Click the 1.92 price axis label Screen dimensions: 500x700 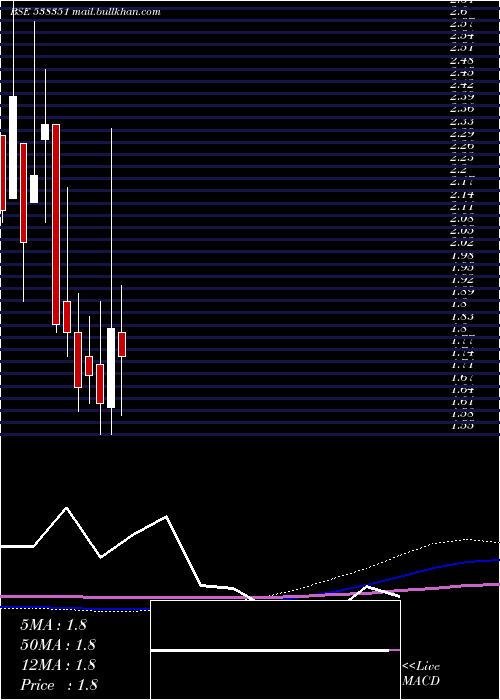tap(462, 279)
